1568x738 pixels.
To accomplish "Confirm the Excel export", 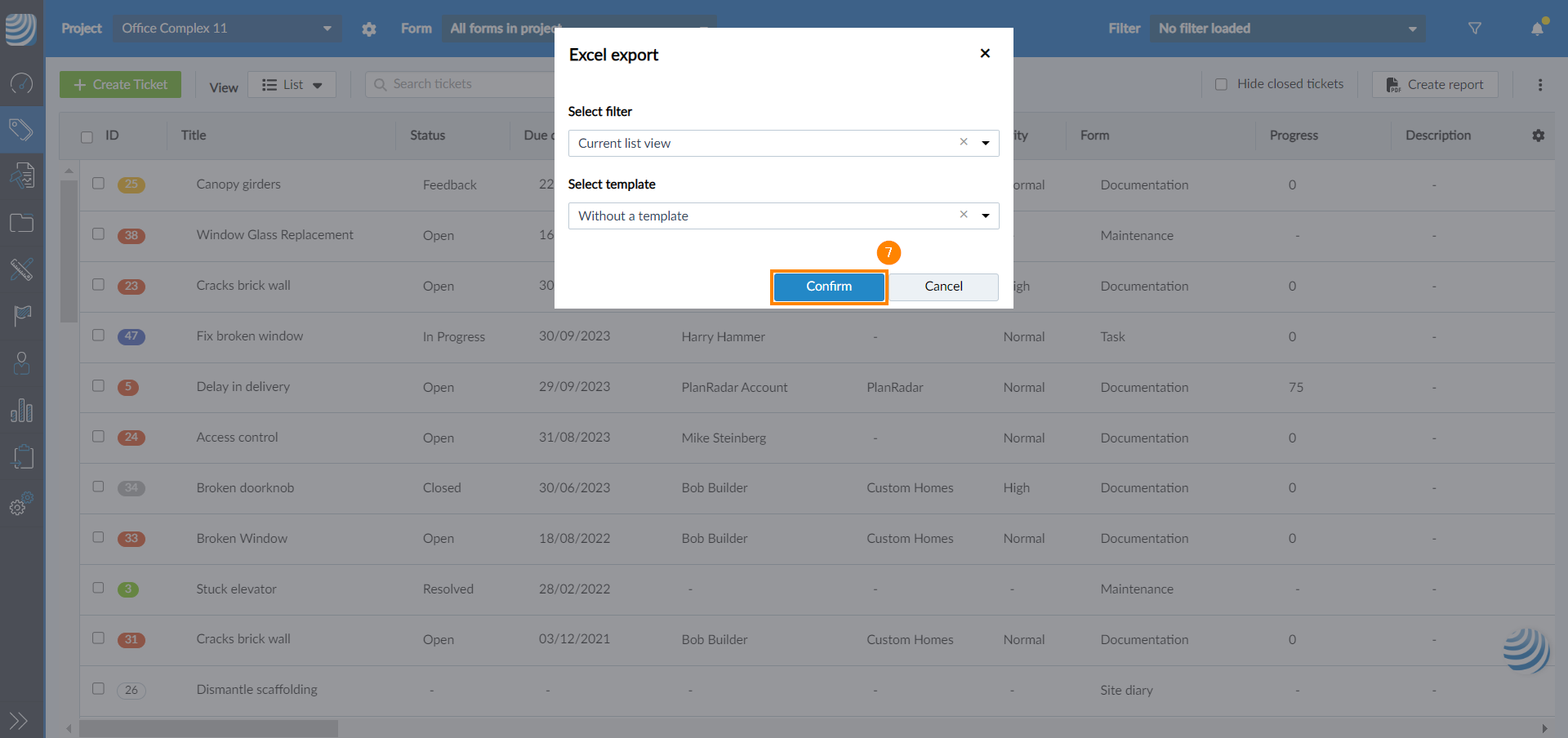I will [828, 287].
